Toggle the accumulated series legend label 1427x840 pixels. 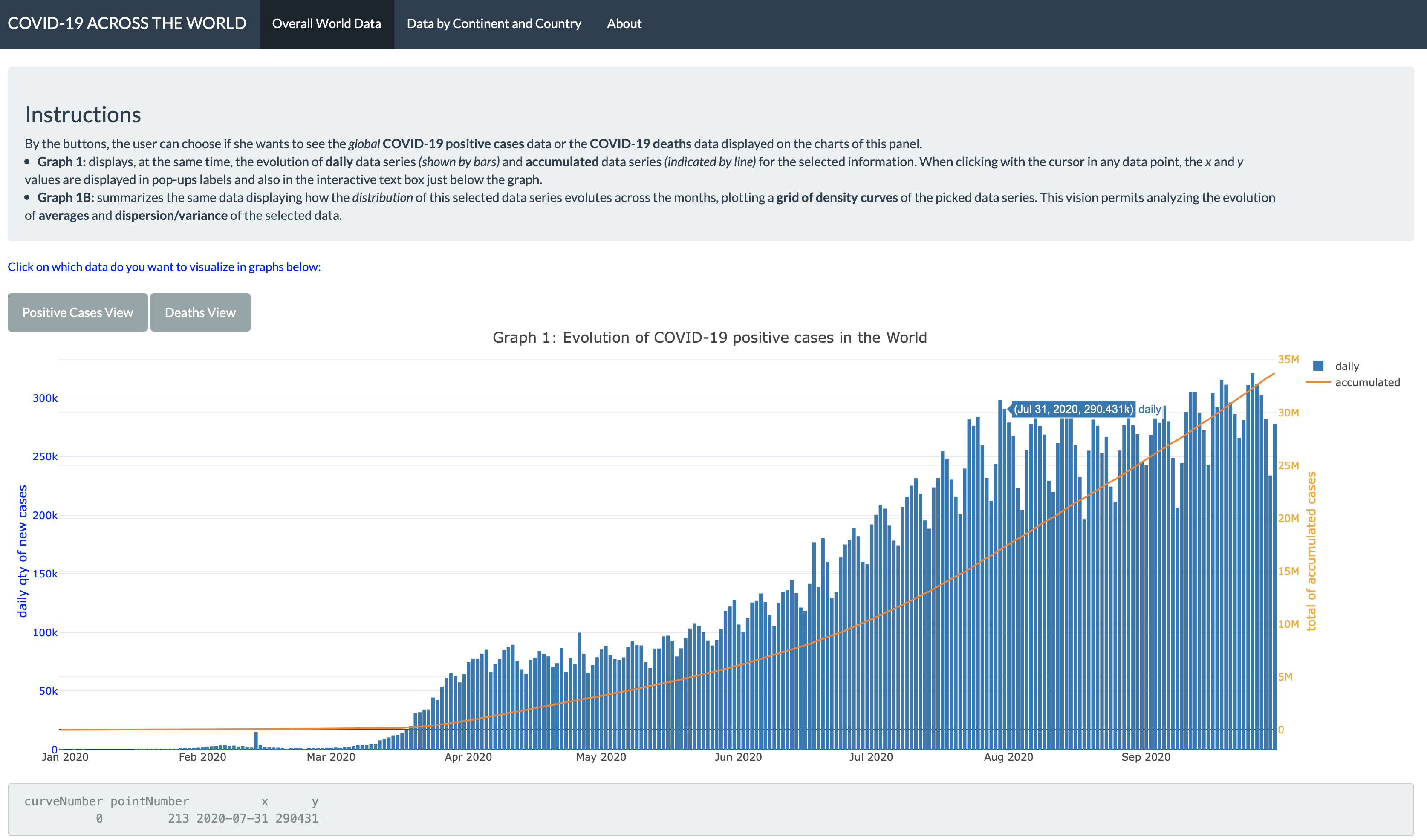pos(1366,382)
